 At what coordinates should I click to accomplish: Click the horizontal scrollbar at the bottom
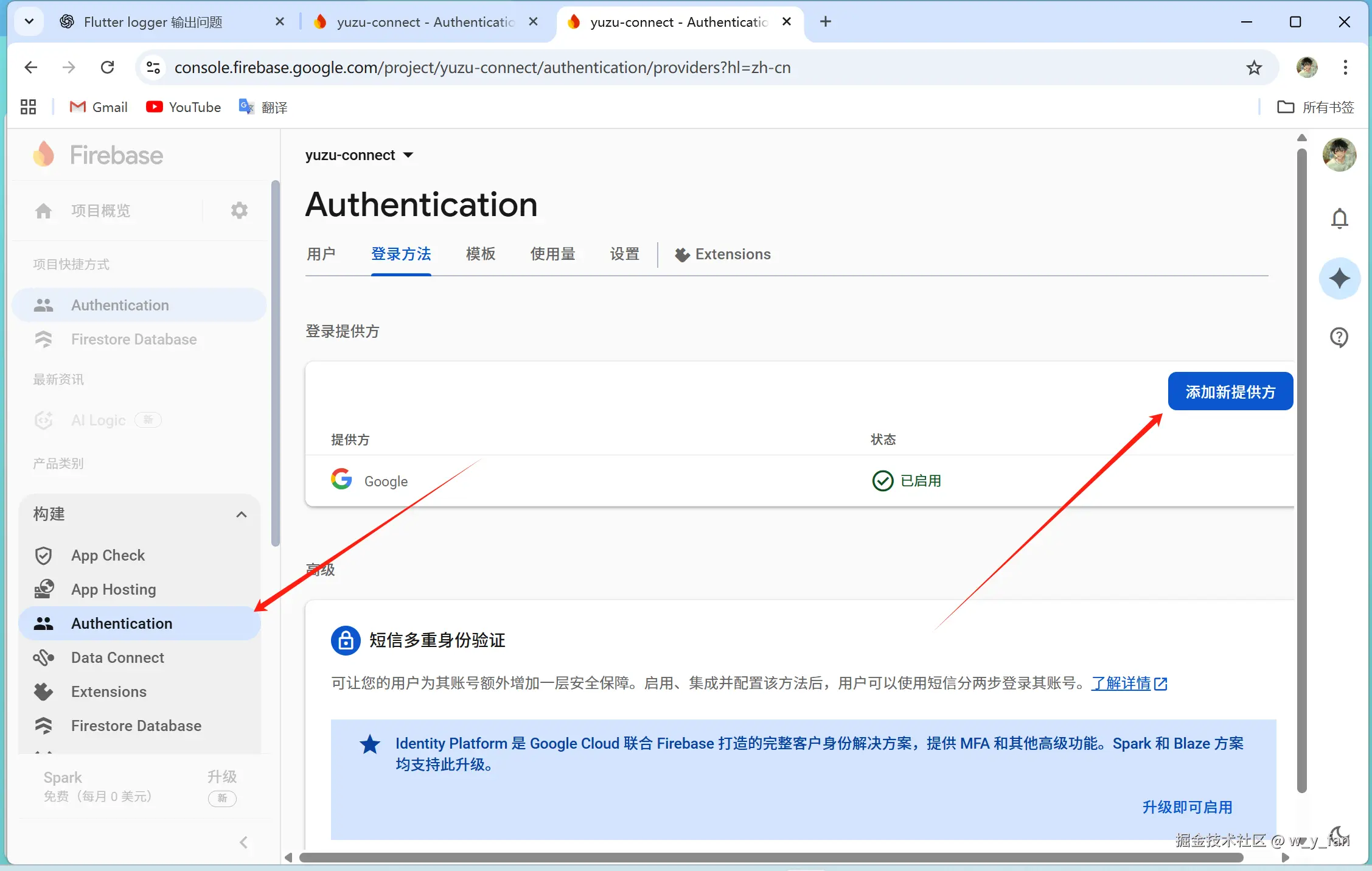pyautogui.click(x=771, y=858)
